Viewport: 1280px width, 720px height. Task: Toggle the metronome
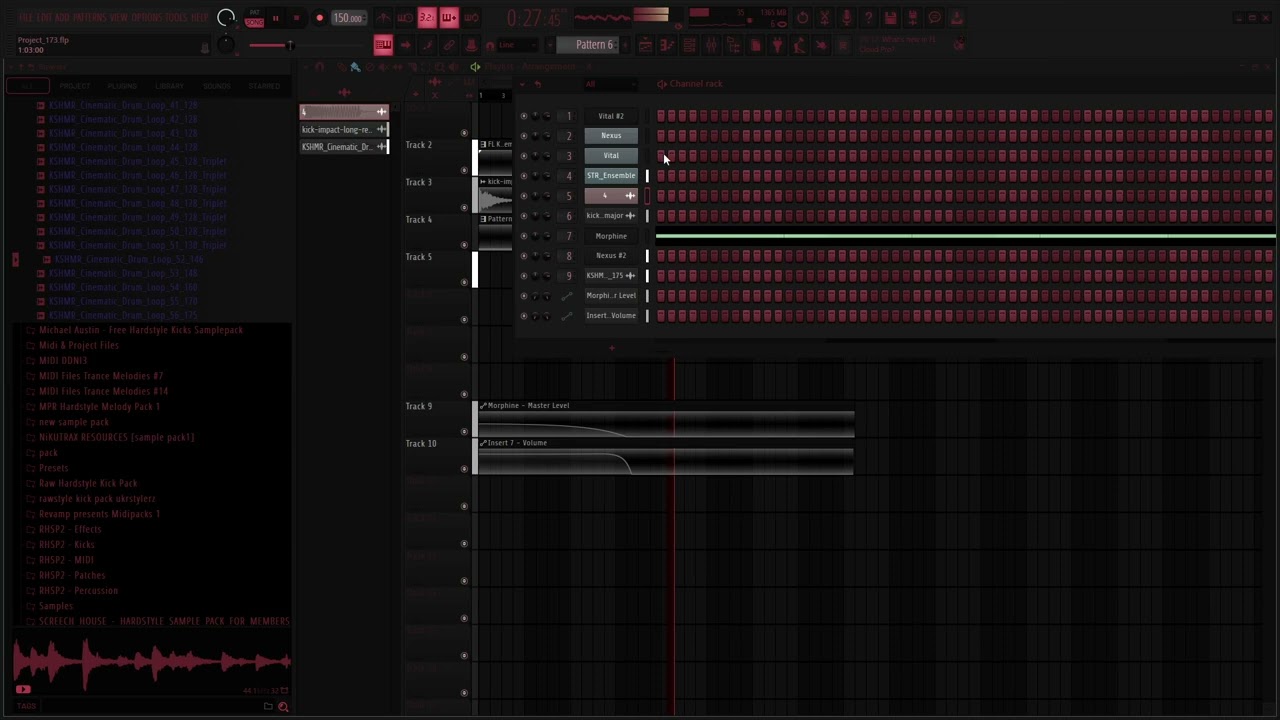point(383,18)
